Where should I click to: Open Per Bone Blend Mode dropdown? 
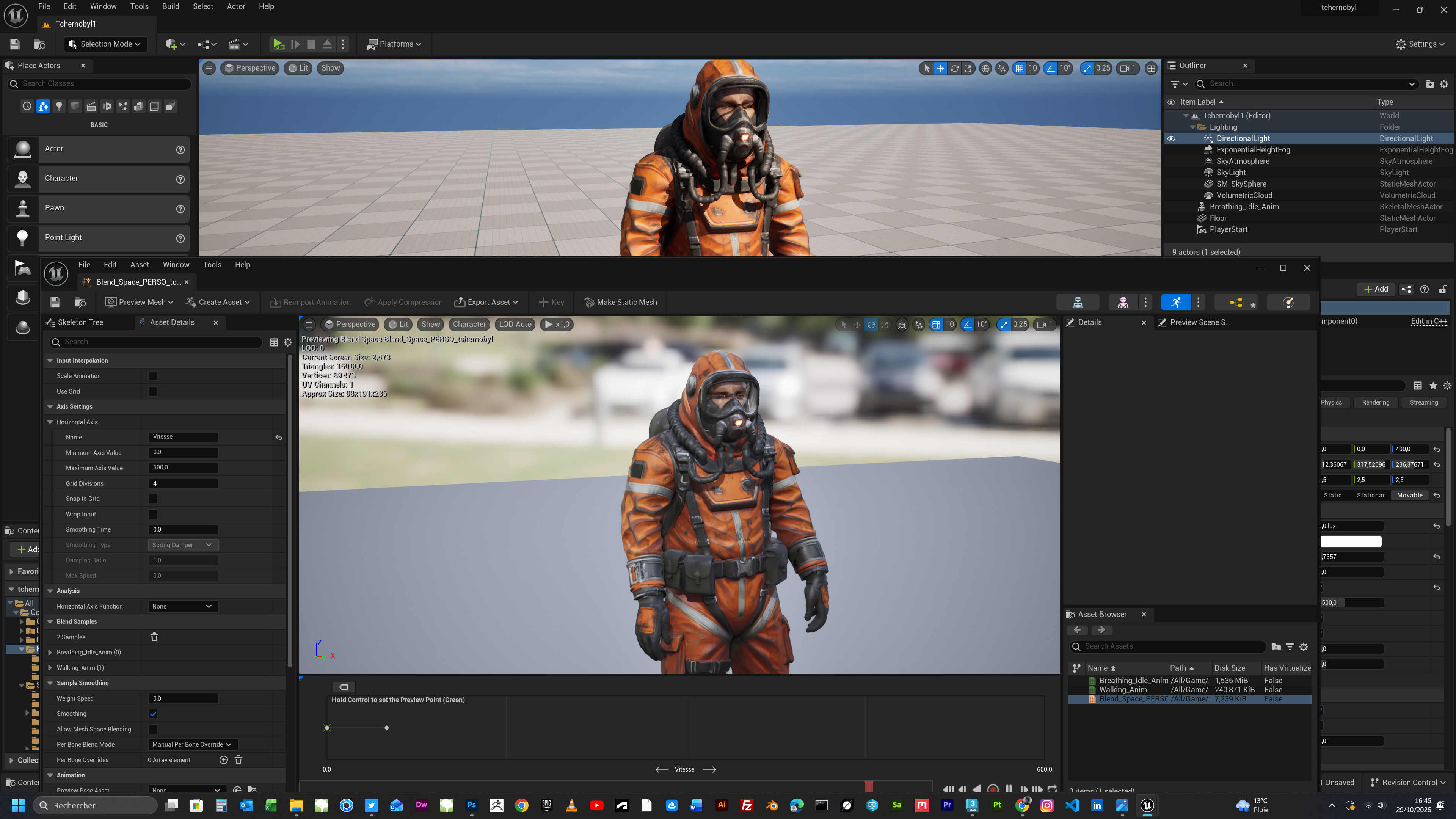click(x=192, y=744)
